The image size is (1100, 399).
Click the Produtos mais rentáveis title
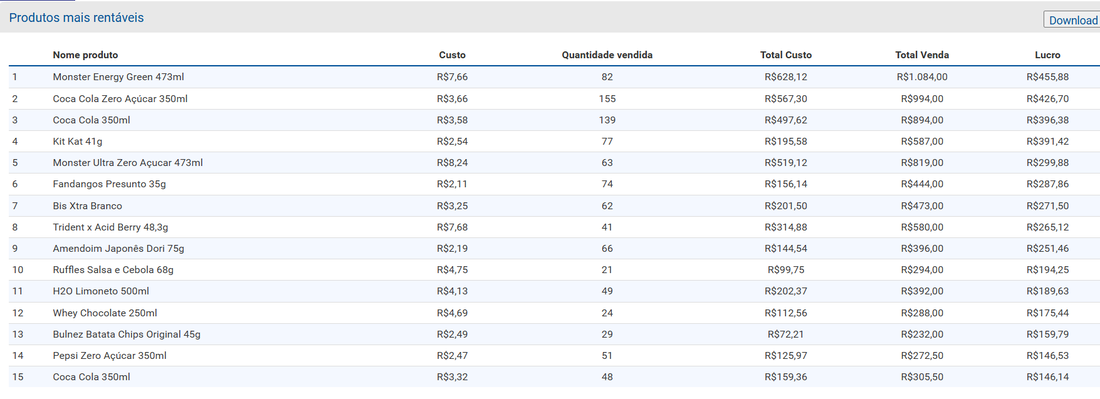coord(76,18)
